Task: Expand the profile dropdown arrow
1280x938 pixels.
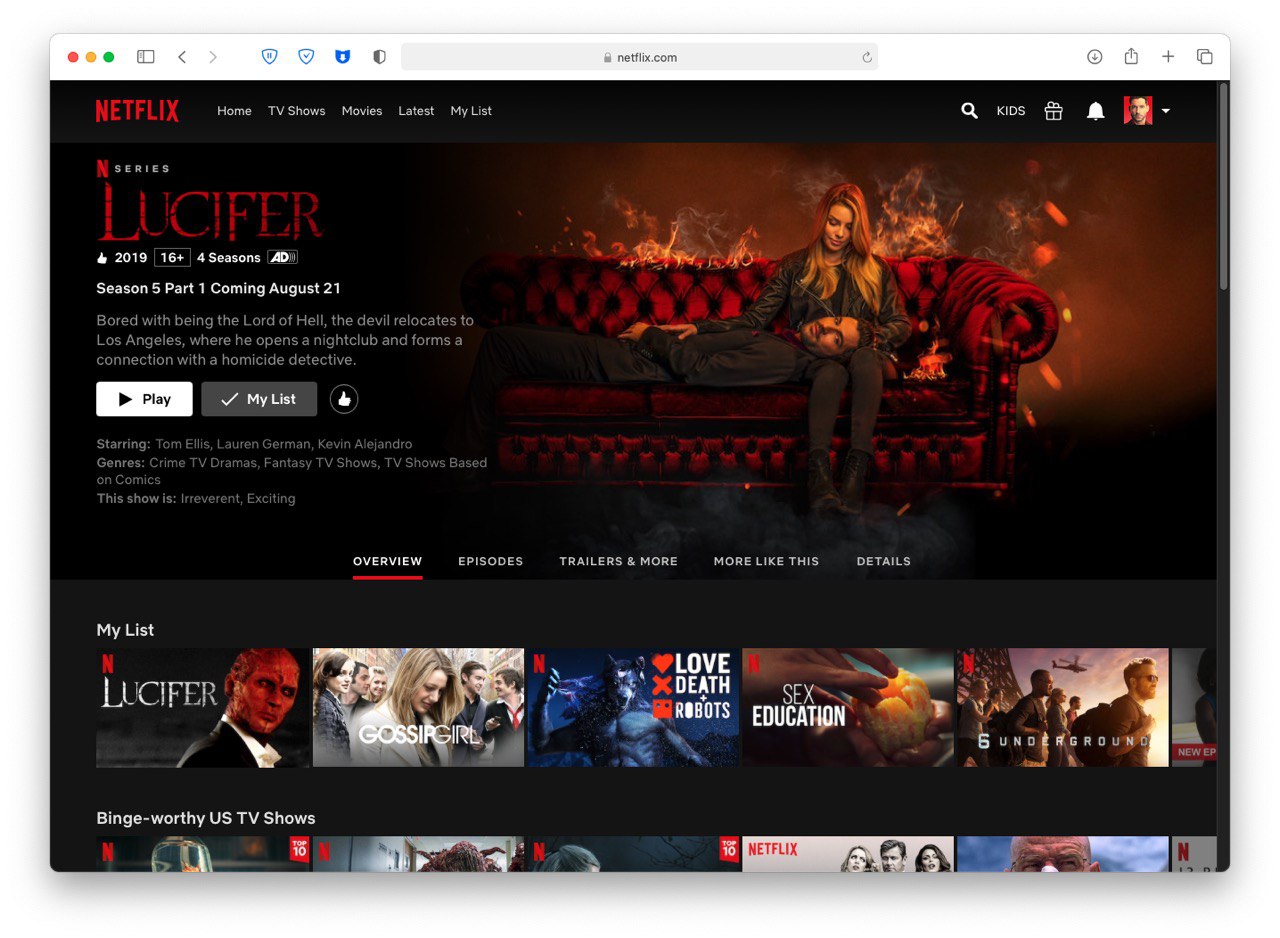Action: tap(1166, 111)
